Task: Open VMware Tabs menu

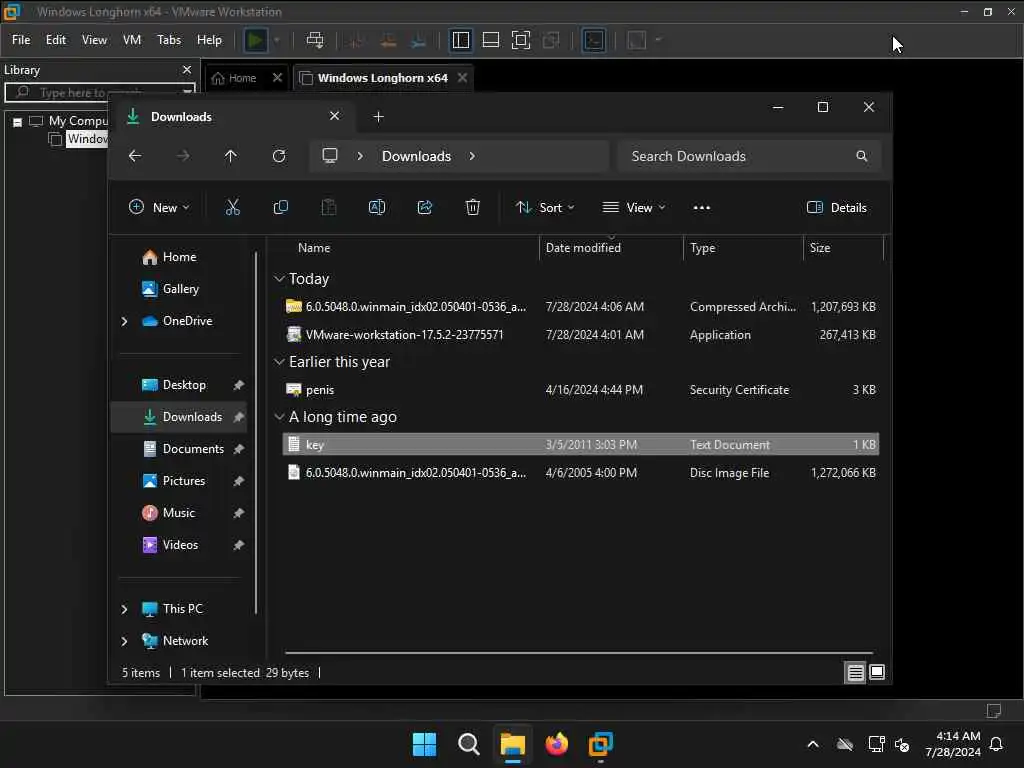Action: (168, 40)
